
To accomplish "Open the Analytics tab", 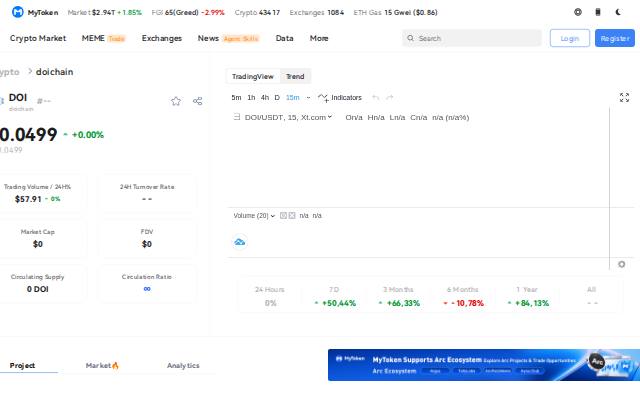I will pos(183,365).
